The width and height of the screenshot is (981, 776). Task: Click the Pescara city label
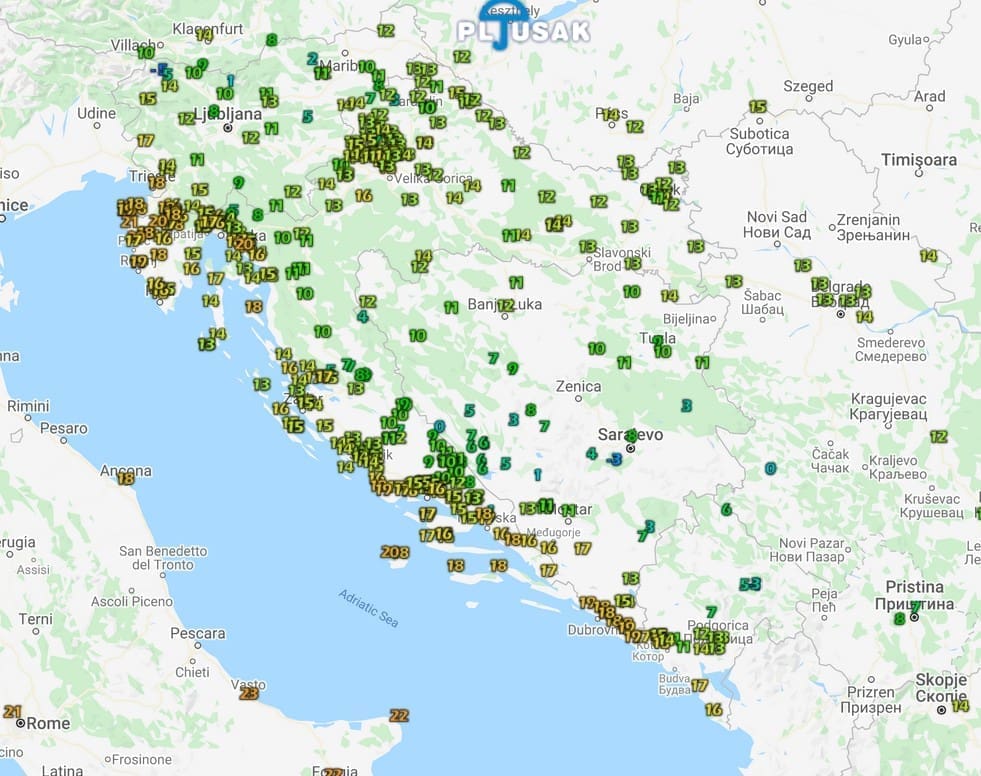[x=197, y=633]
